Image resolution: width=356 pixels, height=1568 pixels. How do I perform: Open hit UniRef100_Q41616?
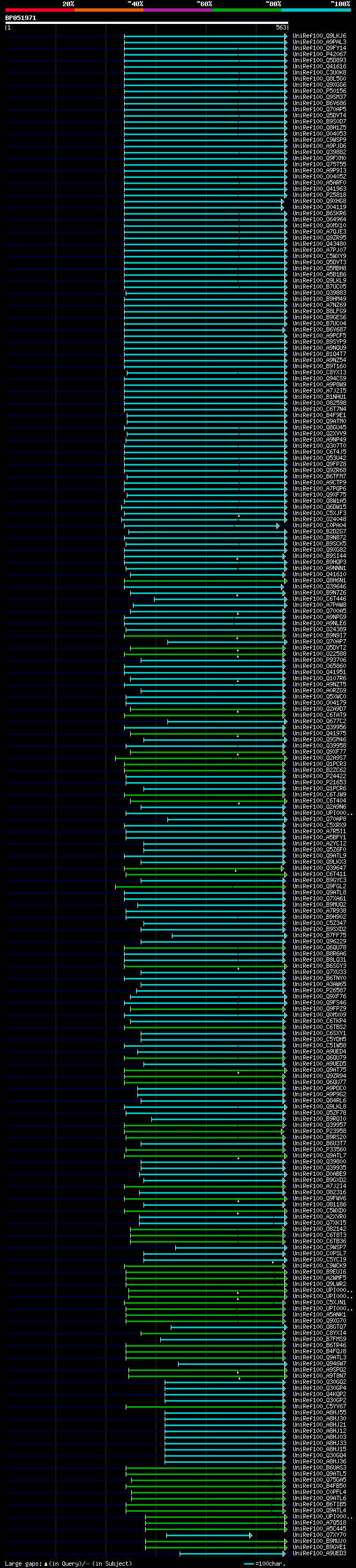pyautogui.click(x=319, y=66)
